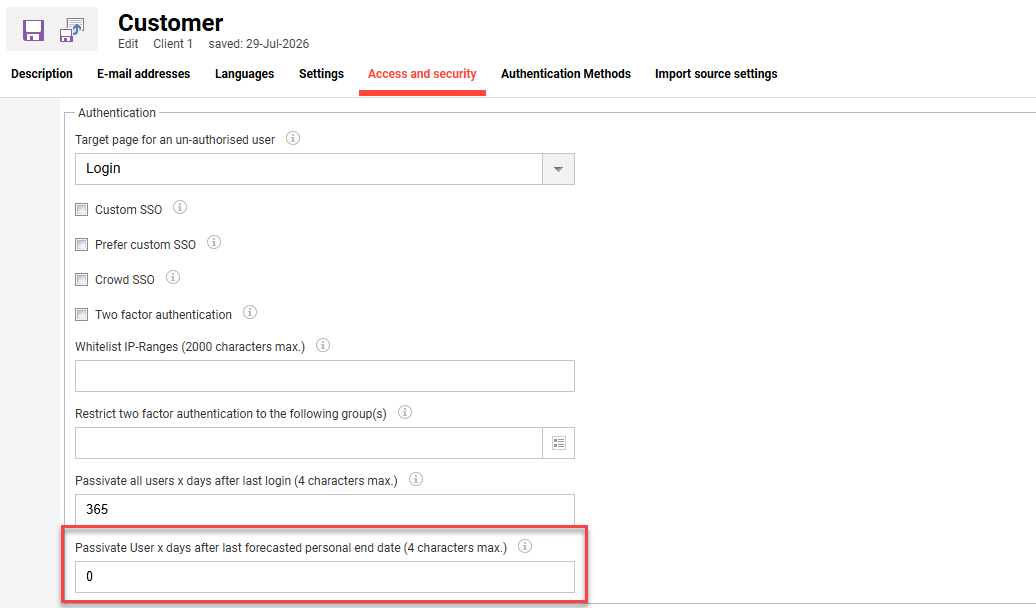Click Passivate all users x days label
Screen dimensions: 1036x608
pos(237,481)
